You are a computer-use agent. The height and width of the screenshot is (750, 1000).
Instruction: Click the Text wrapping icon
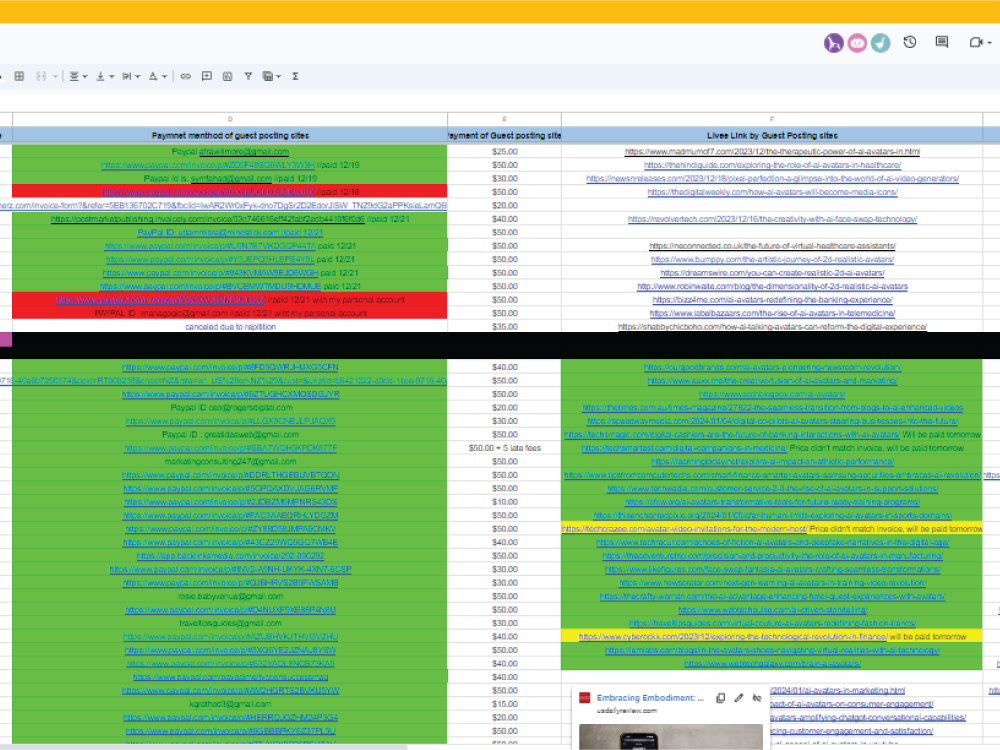tap(127, 76)
